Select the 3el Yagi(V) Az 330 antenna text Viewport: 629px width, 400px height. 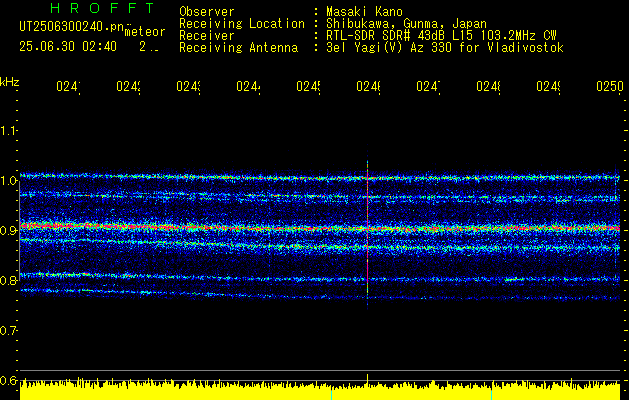[x=445, y=48]
